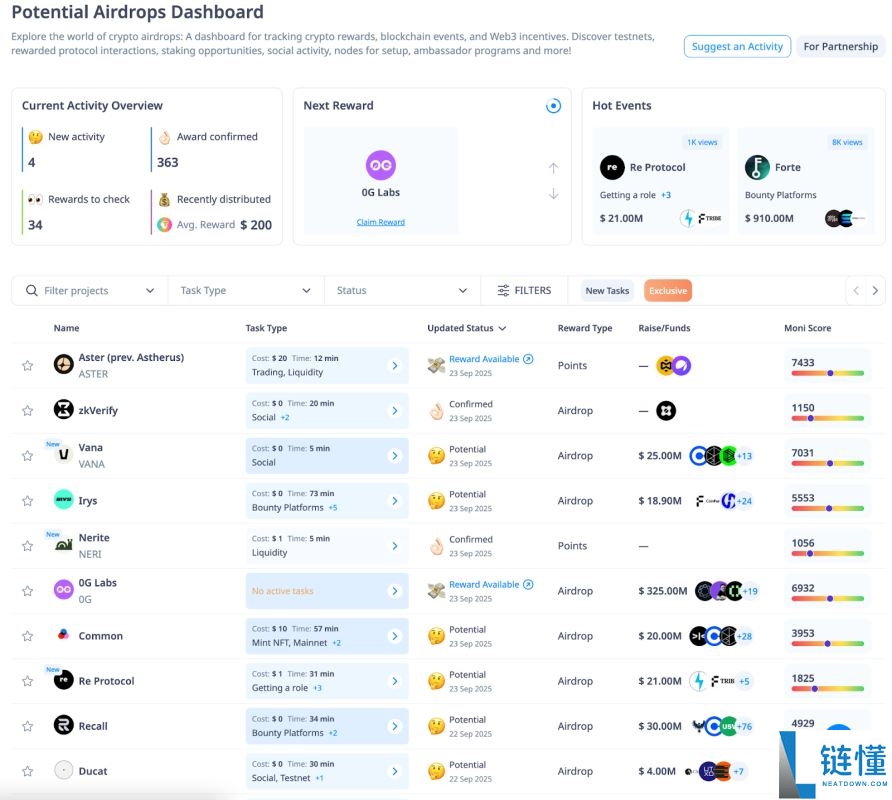Click Vana +13 investors badge
This screenshot has height=800, width=892.
[x=745, y=456]
